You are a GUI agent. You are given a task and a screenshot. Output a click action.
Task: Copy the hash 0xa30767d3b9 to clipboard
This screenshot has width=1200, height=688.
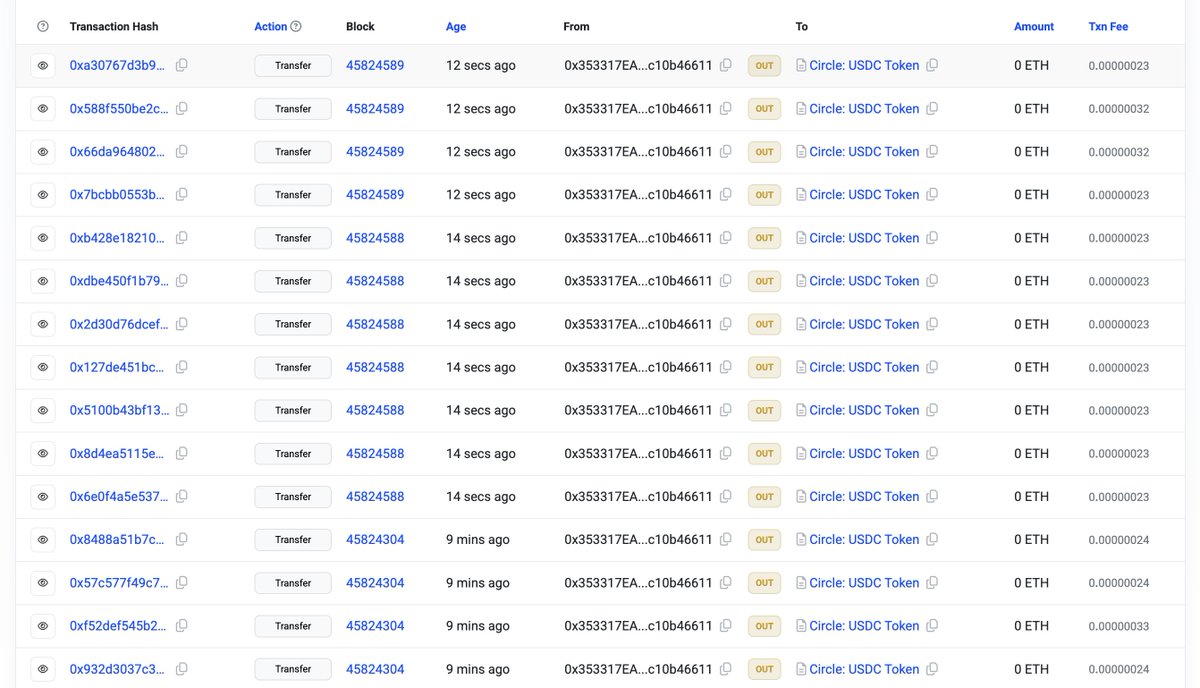click(181, 65)
